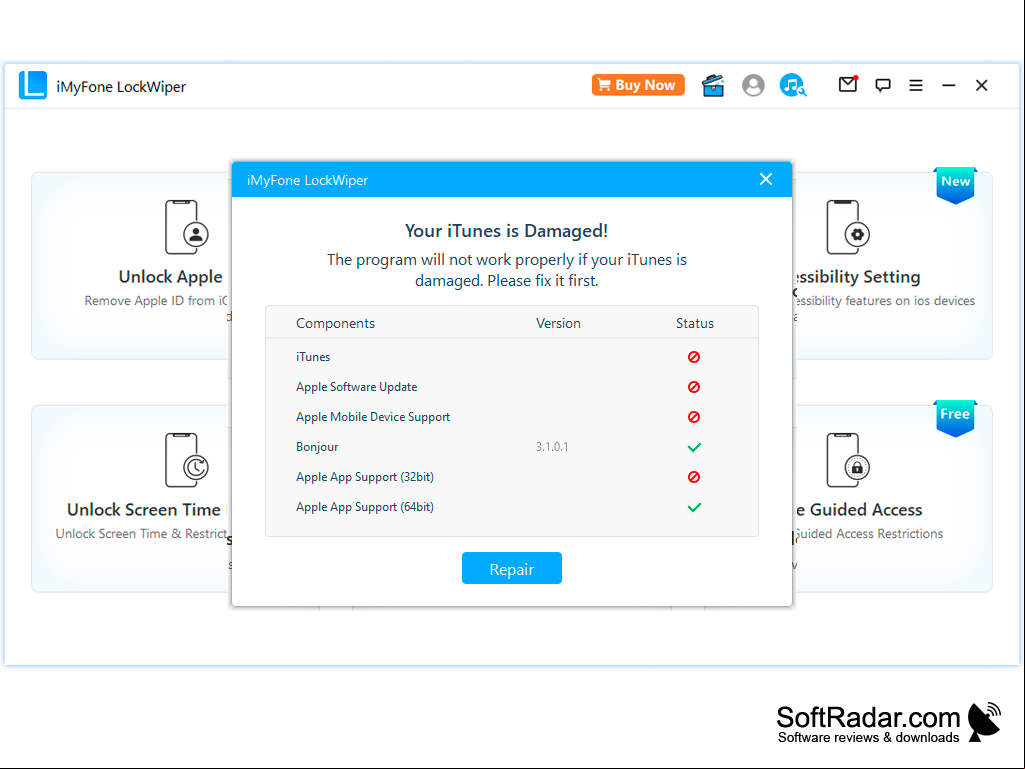Image resolution: width=1025 pixels, height=769 pixels.
Task: Click Apple App Support (32bit) error icon
Action: click(x=694, y=477)
